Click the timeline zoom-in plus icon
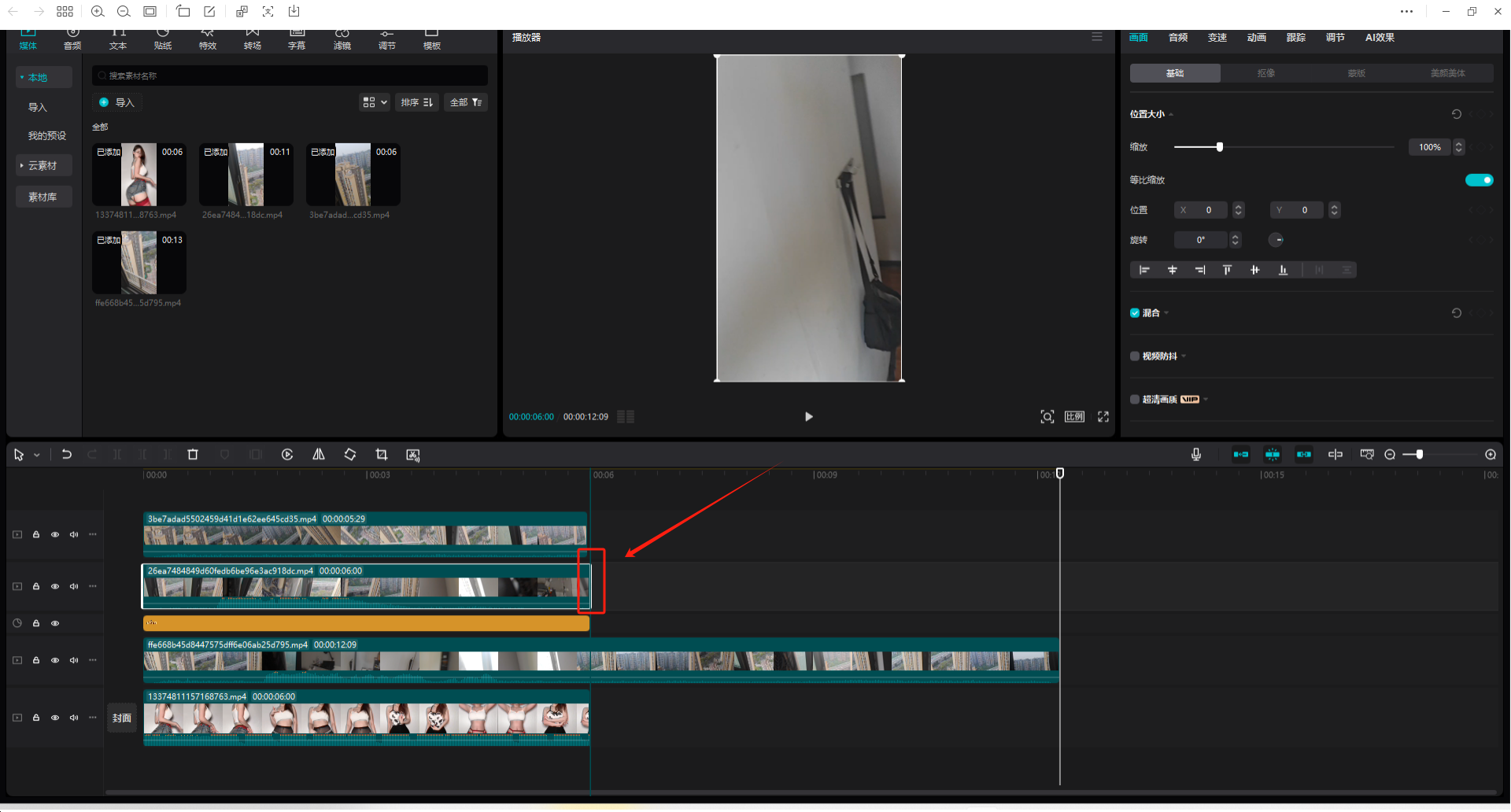1511x812 pixels. tap(1491, 455)
